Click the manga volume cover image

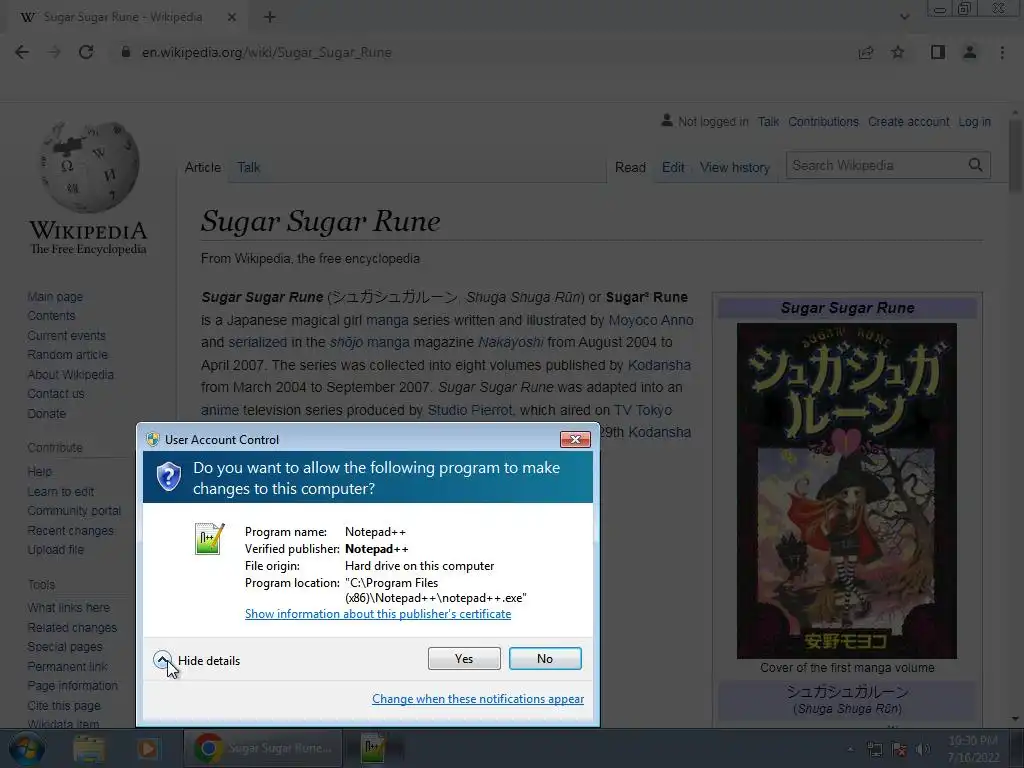(846, 490)
